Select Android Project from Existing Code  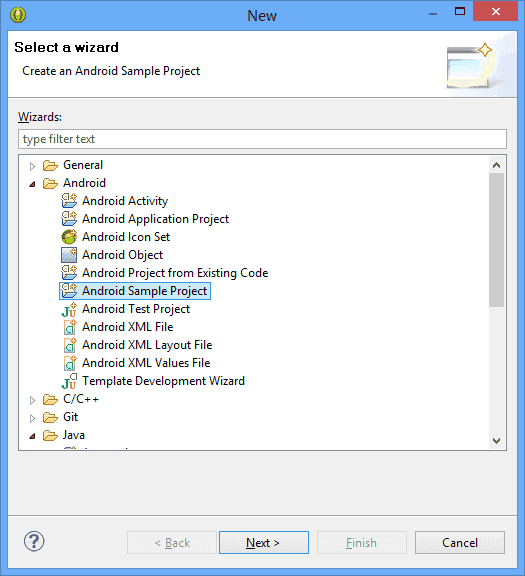pos(175,273)
